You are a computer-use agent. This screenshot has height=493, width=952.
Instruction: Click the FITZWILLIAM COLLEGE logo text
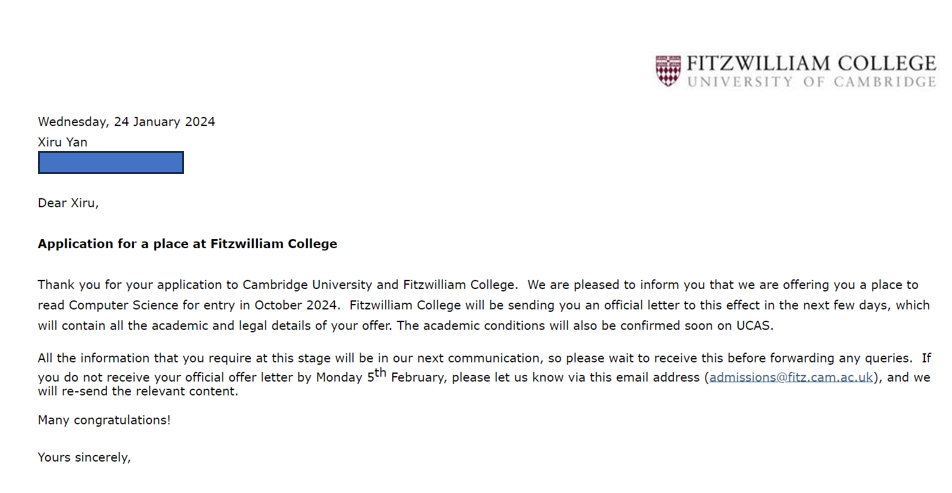click(x=812, y=64)
